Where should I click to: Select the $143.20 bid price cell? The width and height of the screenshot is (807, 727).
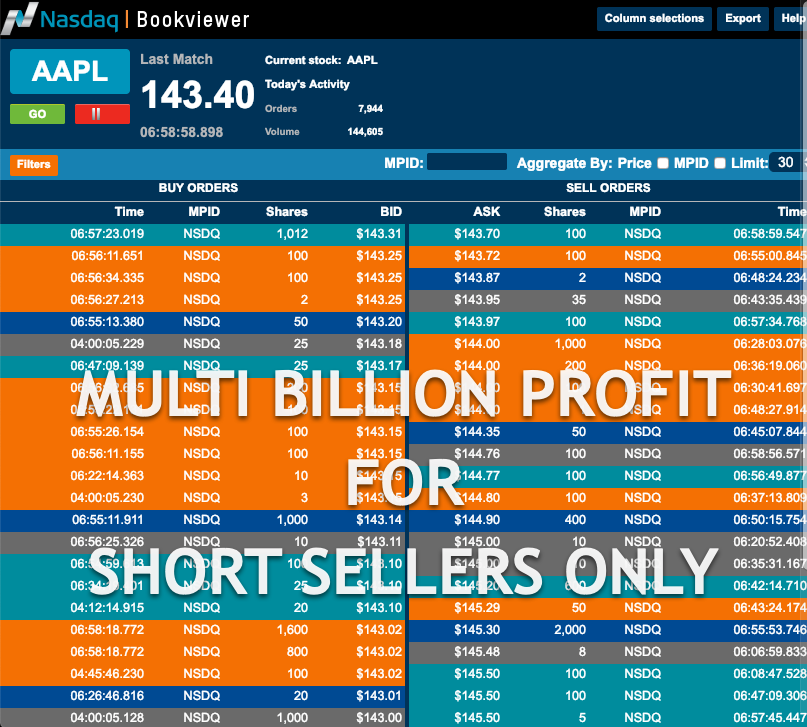point(378,322)
